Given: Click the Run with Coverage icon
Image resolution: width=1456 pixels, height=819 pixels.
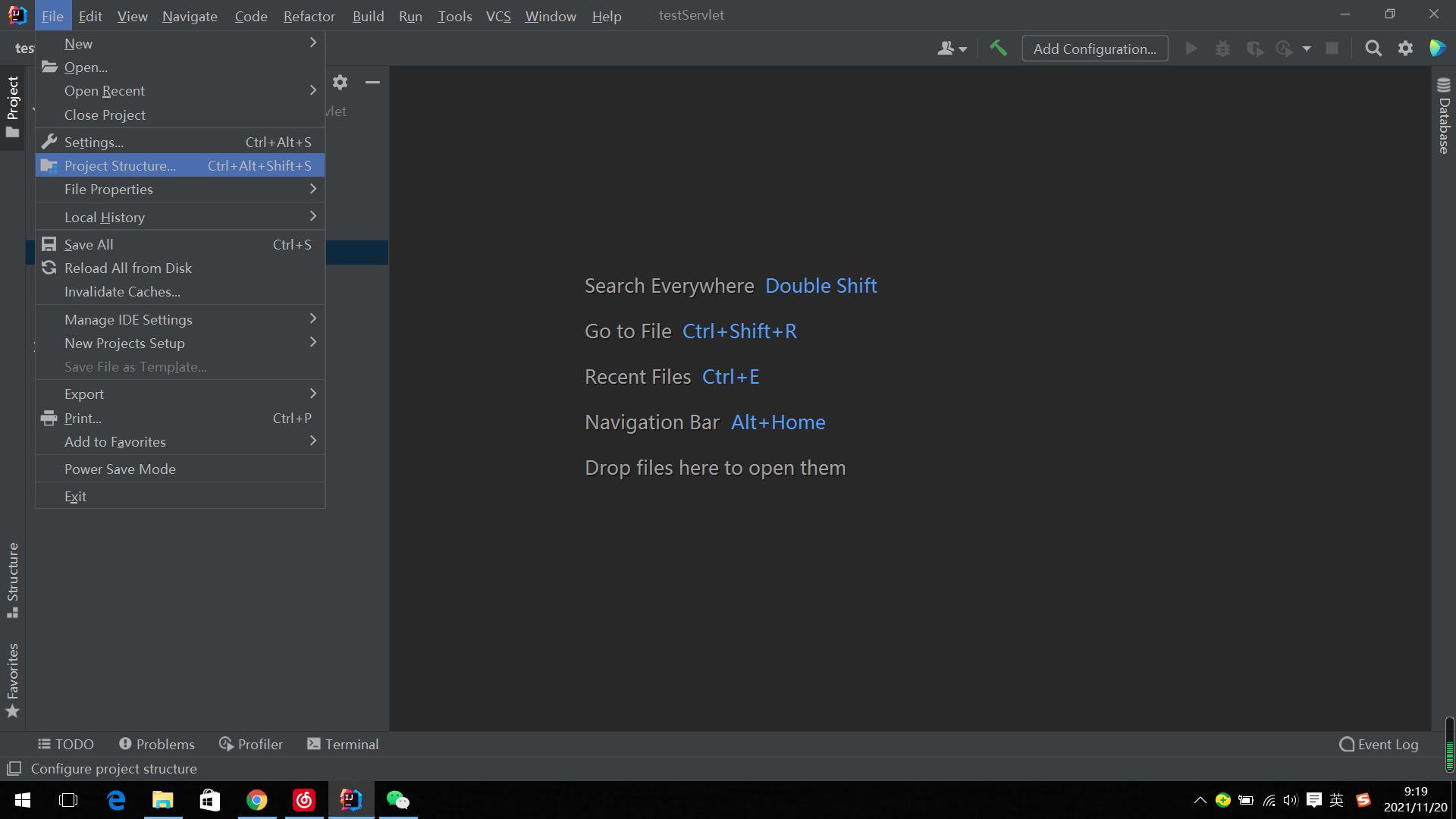Looking at the screenshot, I should click(x=1254, y=49).
